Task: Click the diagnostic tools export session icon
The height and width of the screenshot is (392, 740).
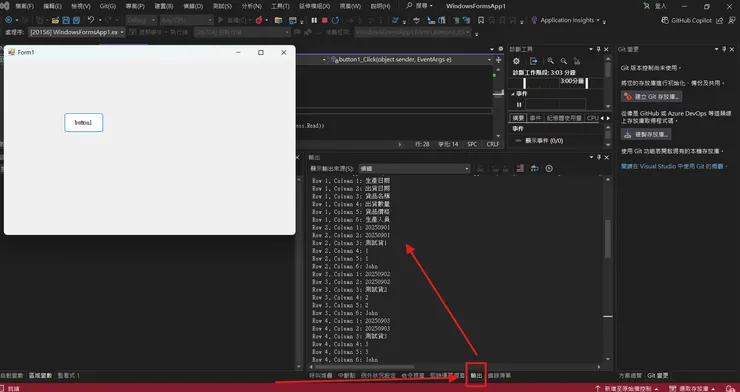Action: pos(533,61)
